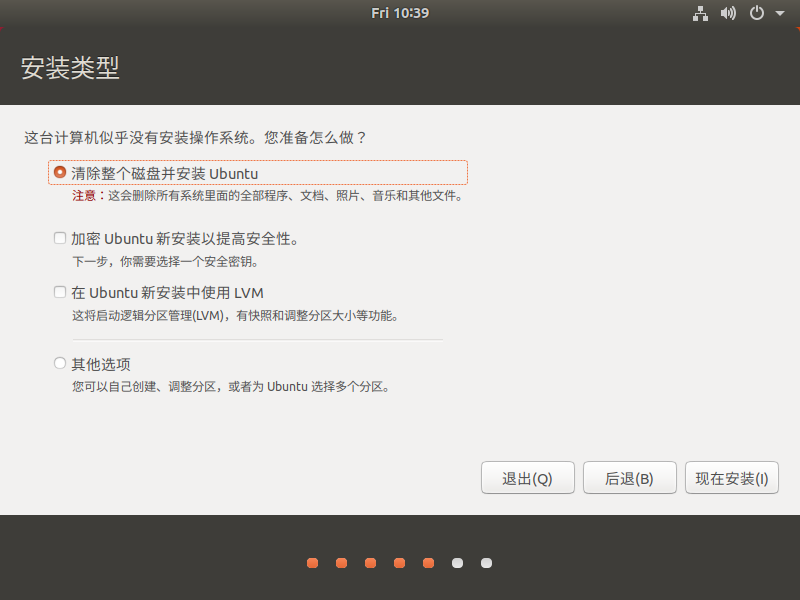Screen dimensions: 800x600
Task: Click the 后退(B) back button
Action: pos(630,478)
